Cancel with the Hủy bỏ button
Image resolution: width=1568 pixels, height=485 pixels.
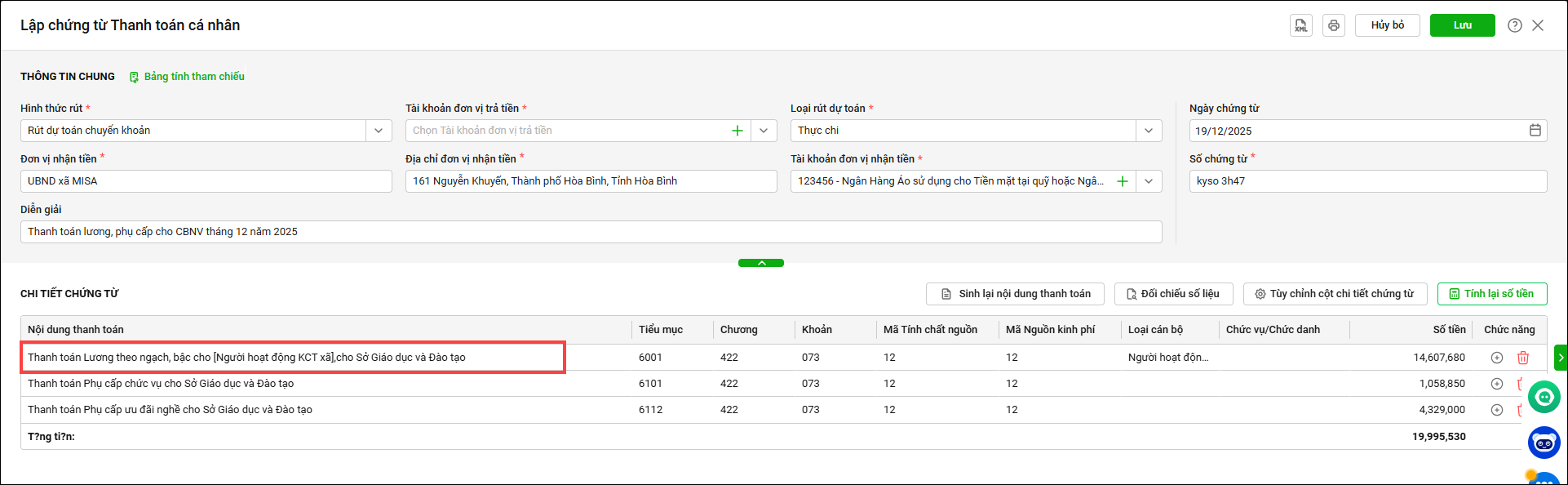[x=1387, y=25]
